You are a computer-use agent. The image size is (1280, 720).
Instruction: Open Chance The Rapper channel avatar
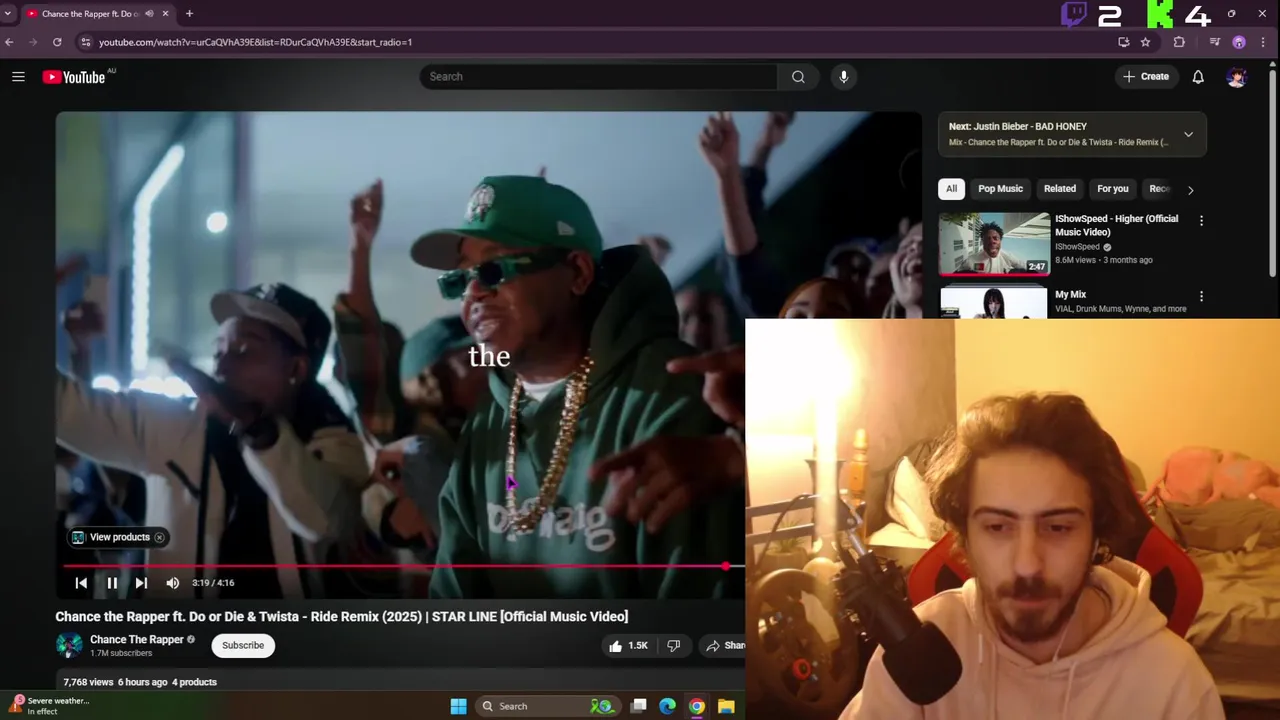[69, 646]
